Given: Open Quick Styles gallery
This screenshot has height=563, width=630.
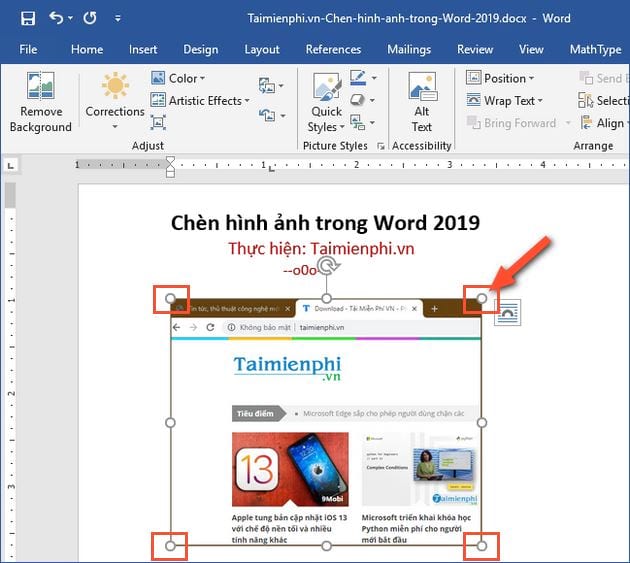Looking at the screenshot, I should point(327,102).
